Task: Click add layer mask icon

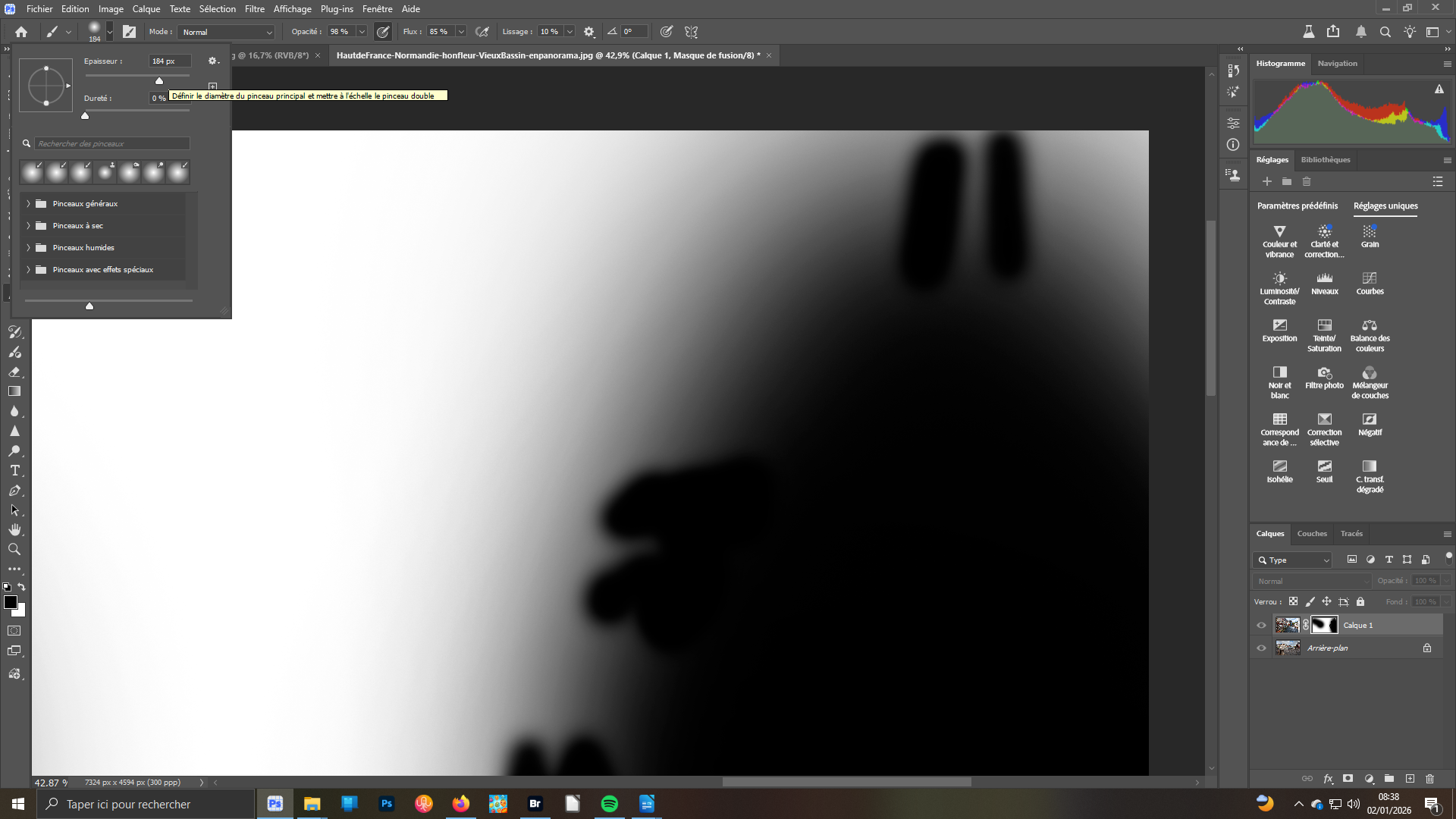Action: 1348,779
